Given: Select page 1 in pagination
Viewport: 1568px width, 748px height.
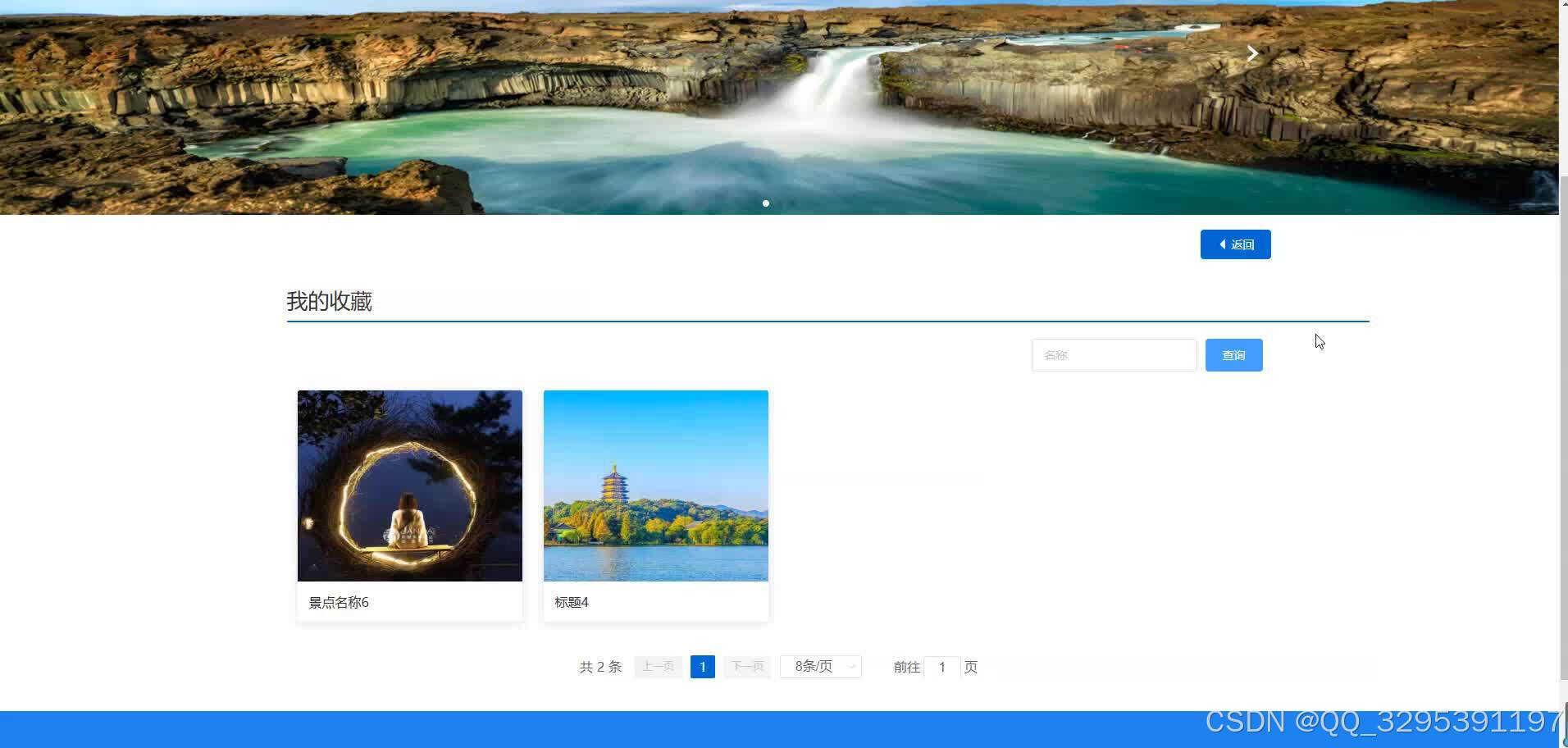Looking at the screenshot, I should click(703, 667).
